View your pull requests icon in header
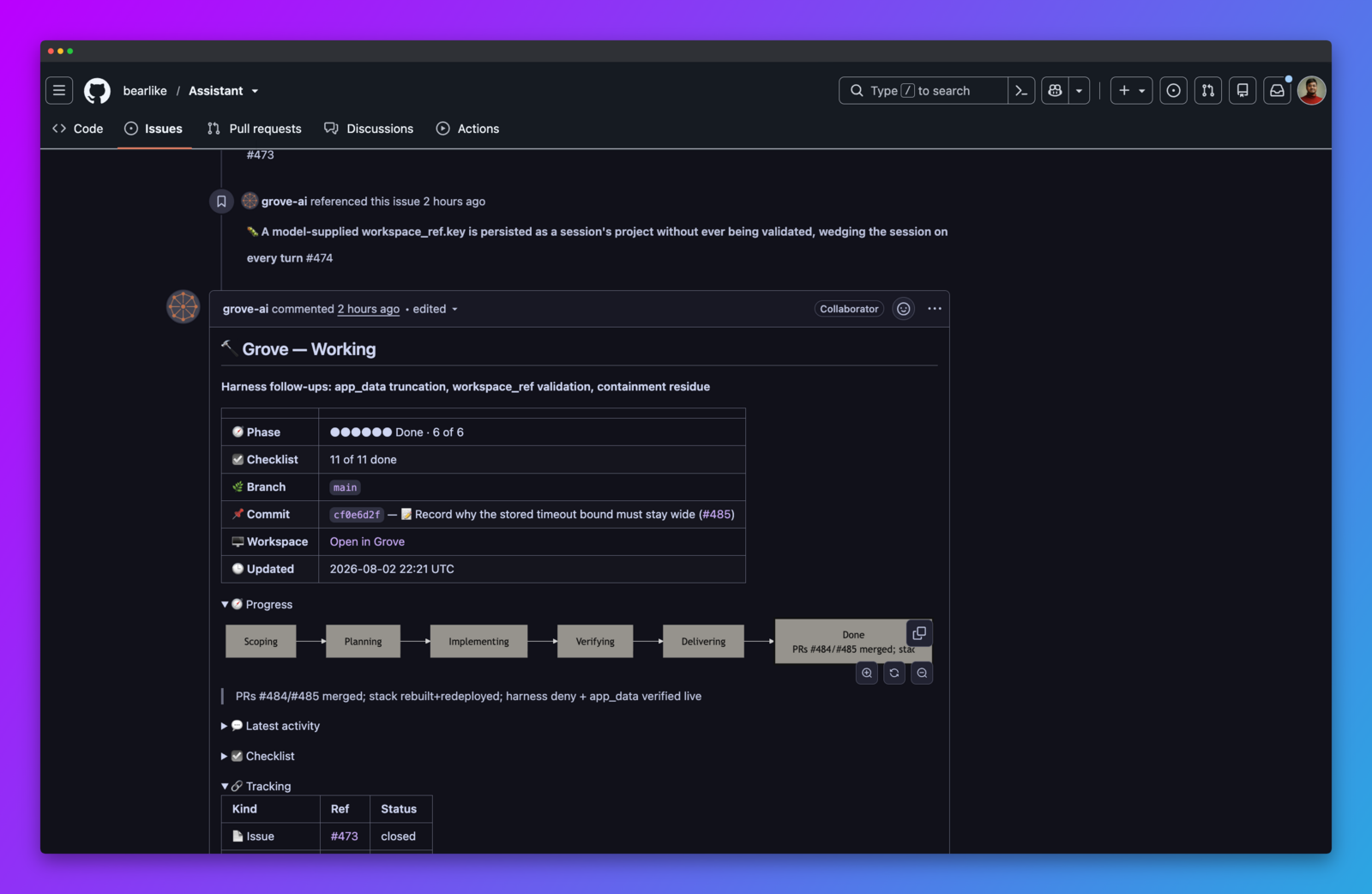This screenshot has width=1372, height=894. pos(1208,90)
